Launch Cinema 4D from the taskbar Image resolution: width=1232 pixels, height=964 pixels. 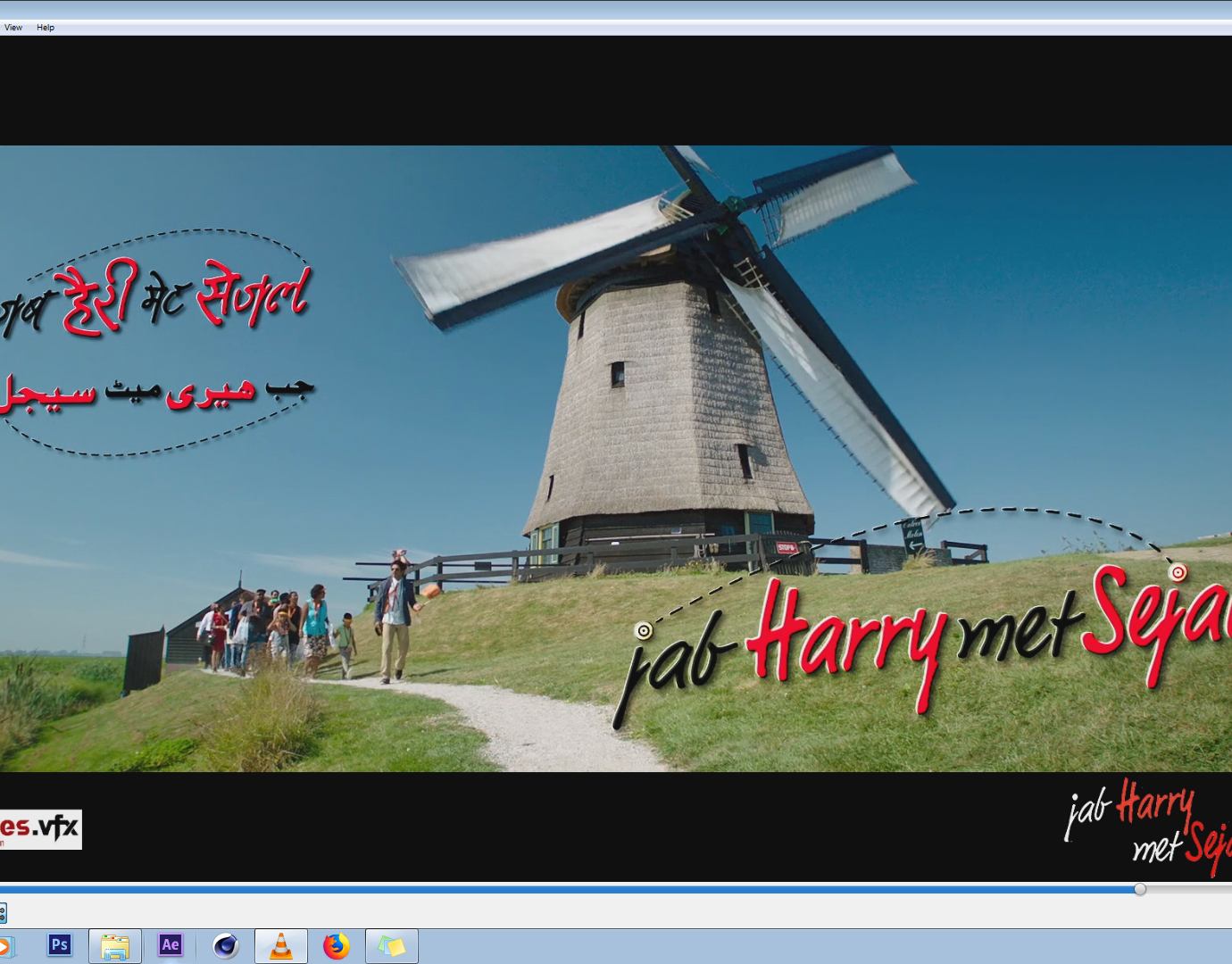(226, 945)
